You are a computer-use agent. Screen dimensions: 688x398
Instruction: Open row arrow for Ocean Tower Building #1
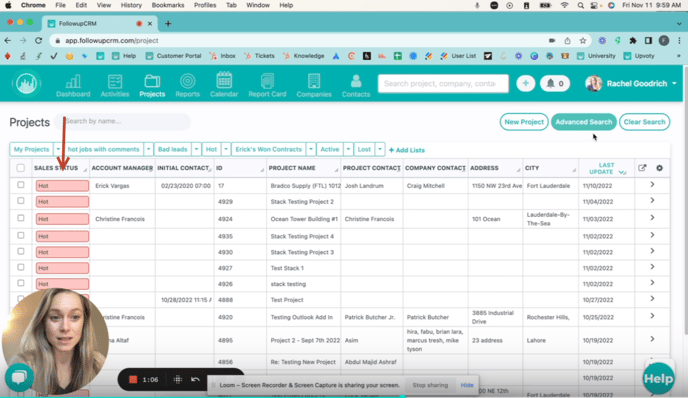pyautogui.click(x=652, y=218)
